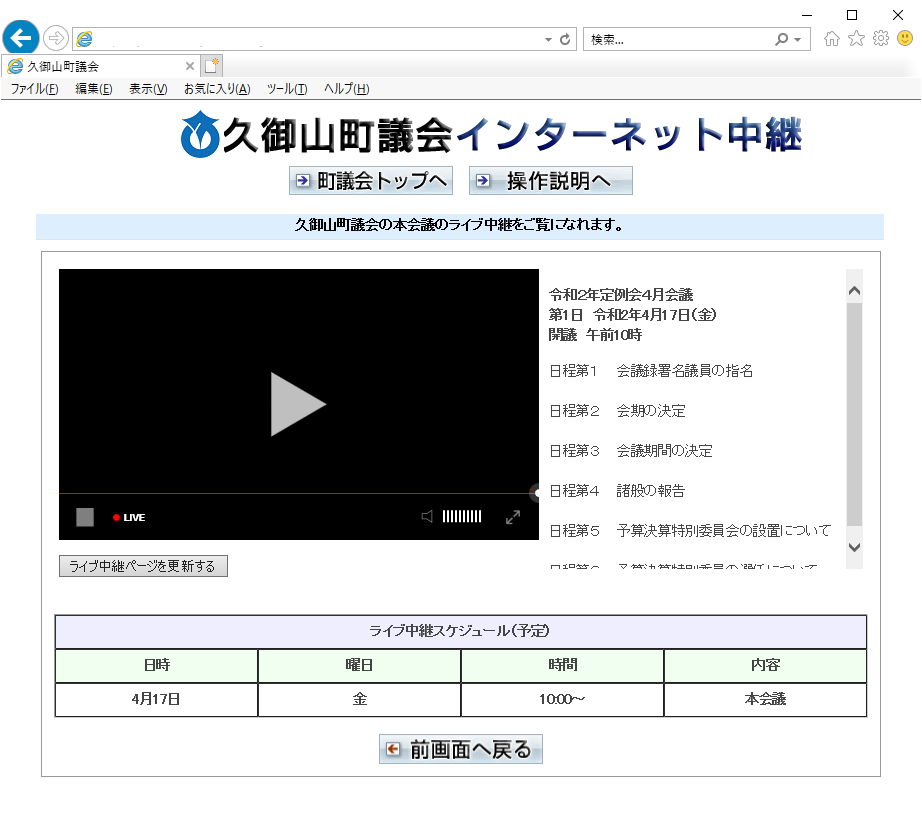Click the 4月17日 schedule cell
Viewport: 922px width, 818px height.
click(x=156, y=699)
